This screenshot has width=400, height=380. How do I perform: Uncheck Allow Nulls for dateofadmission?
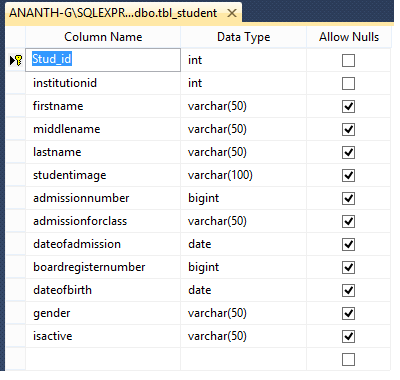click(348, 245)
